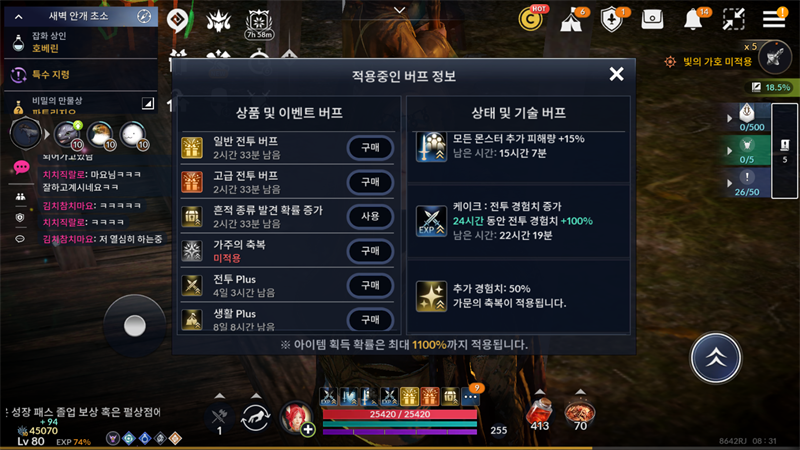The height and width of the screenshot is (450, 800).
Task: Tap the jump double-chevron button
Action: point(715,358)
